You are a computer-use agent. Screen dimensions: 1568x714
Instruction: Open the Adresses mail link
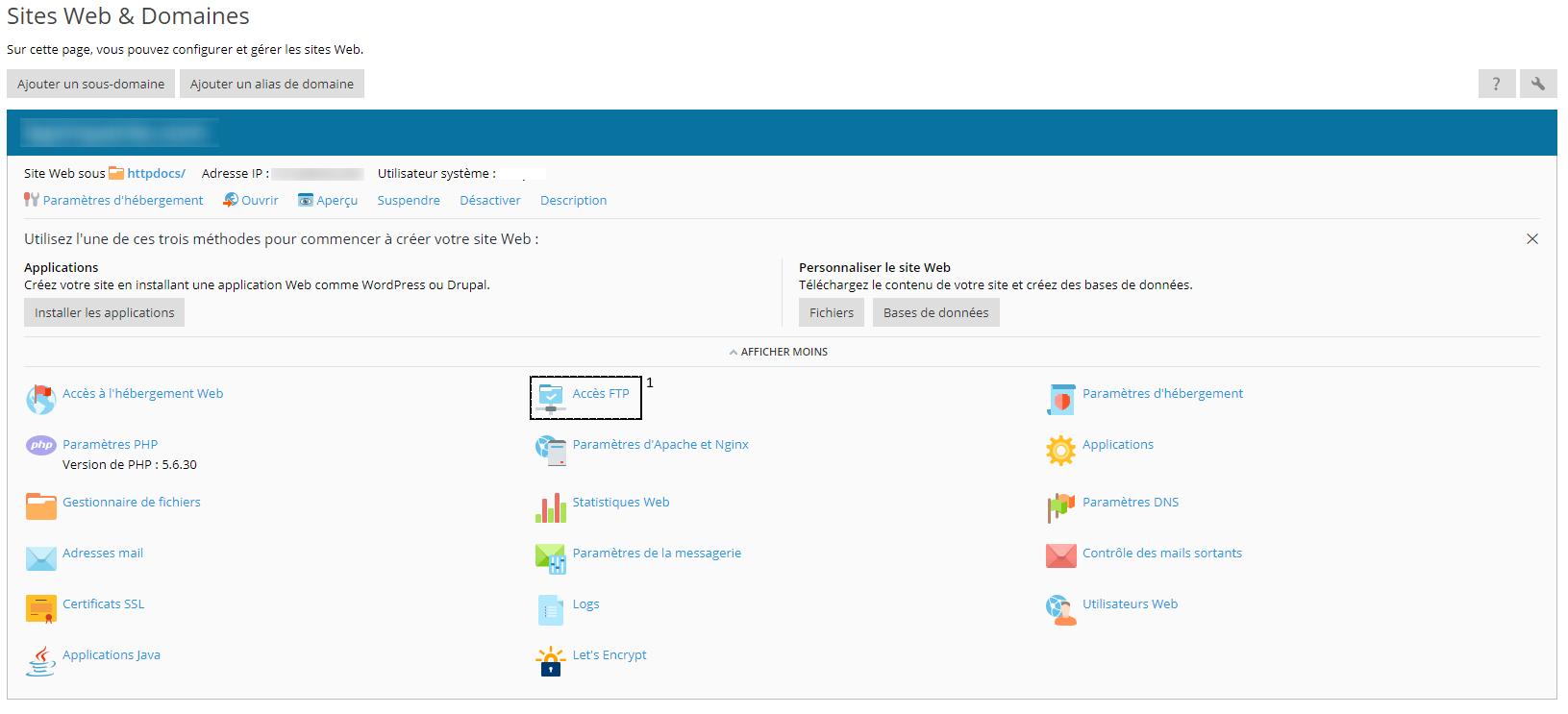click(103, 553)
